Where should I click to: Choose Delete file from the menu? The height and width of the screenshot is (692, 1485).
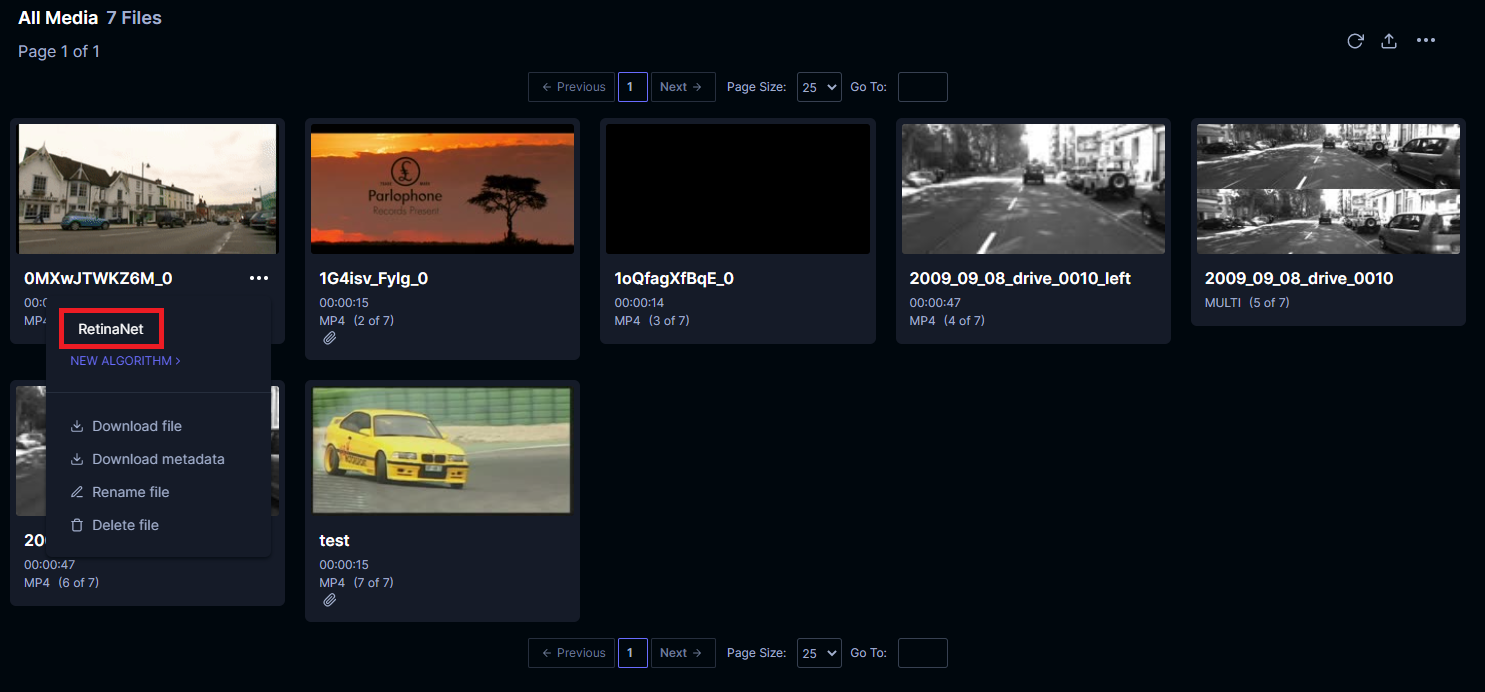pos(115,525)
